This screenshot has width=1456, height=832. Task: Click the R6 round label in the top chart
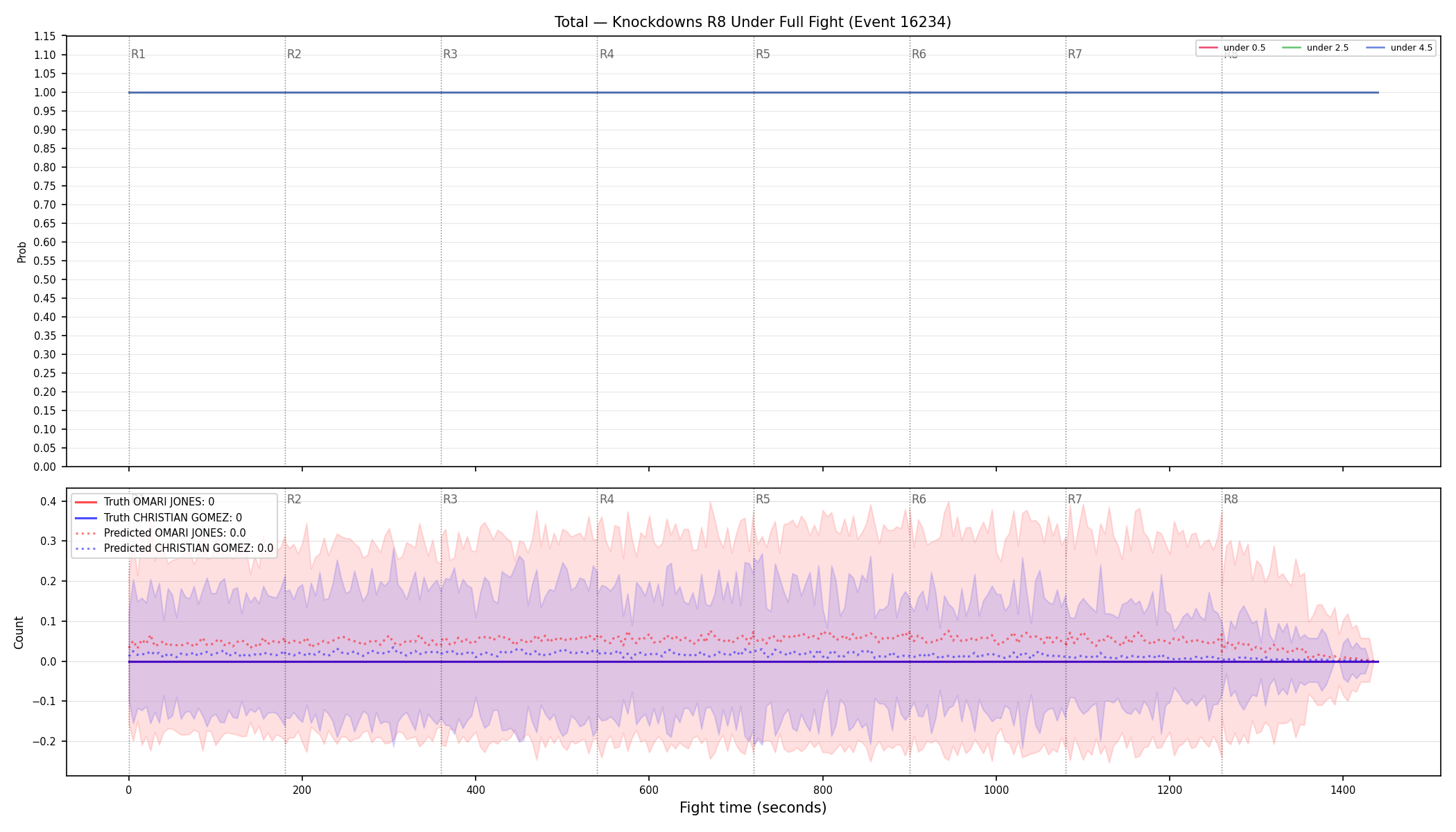(919, 54)
